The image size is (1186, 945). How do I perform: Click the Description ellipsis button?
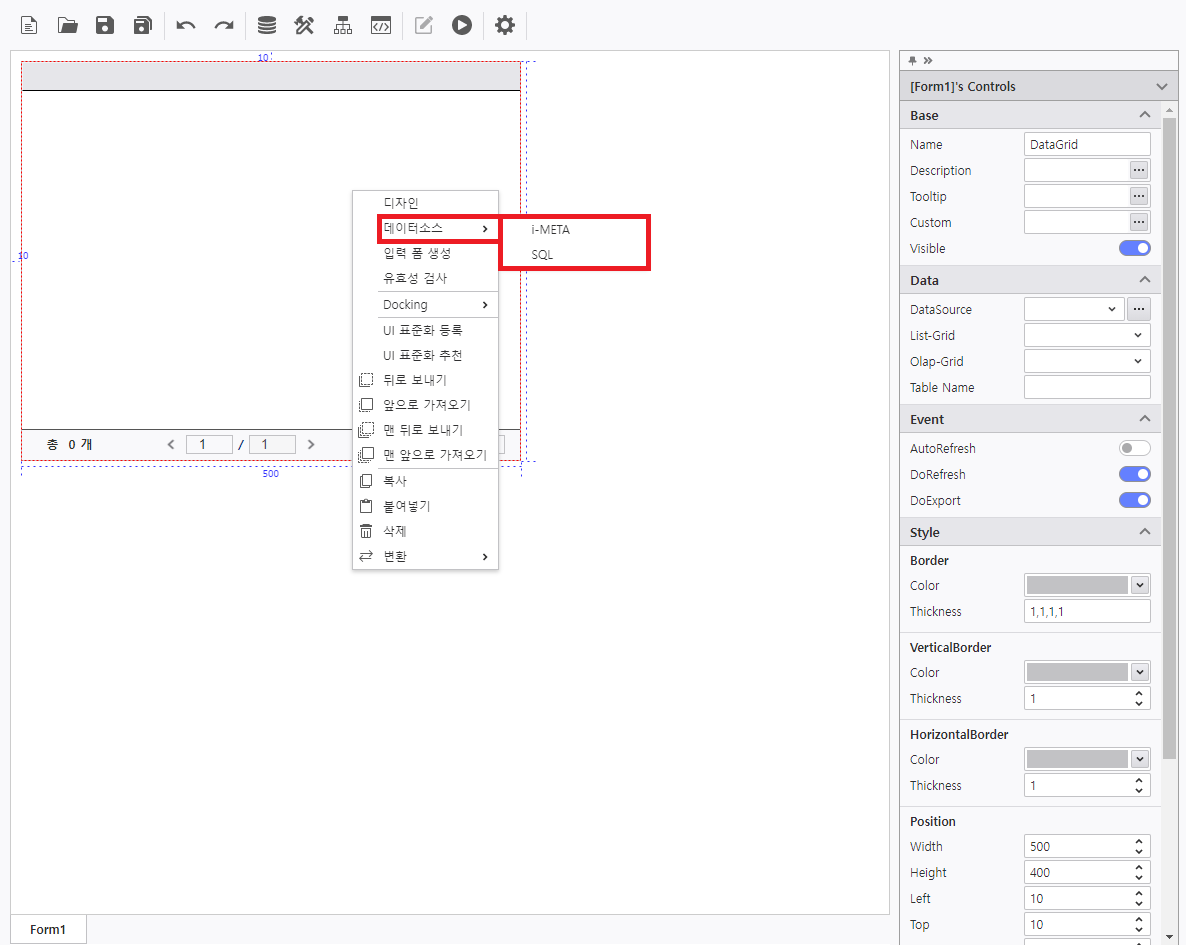pyautogui.click(x=1139, y=171)
